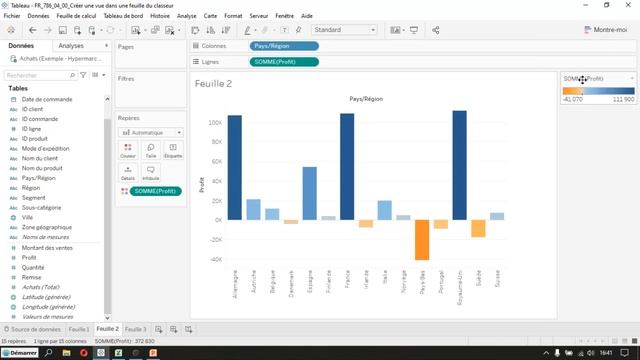Open Fichier menu
The image size is (640, 360).
click(12, 16)
